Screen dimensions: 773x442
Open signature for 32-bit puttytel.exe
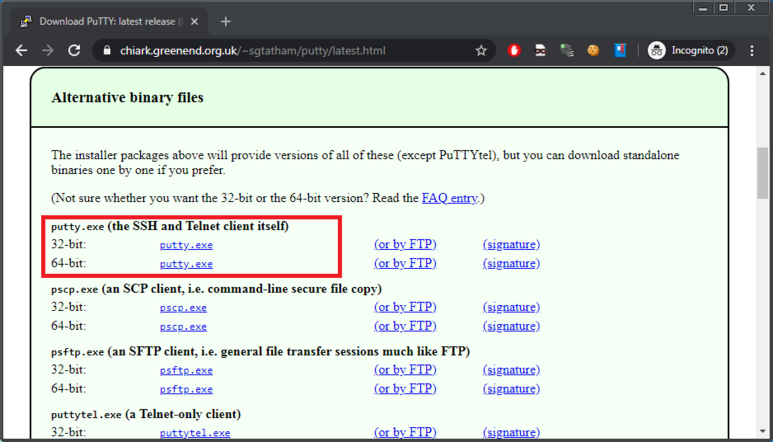pyautogui.click(x=511, y=432)
